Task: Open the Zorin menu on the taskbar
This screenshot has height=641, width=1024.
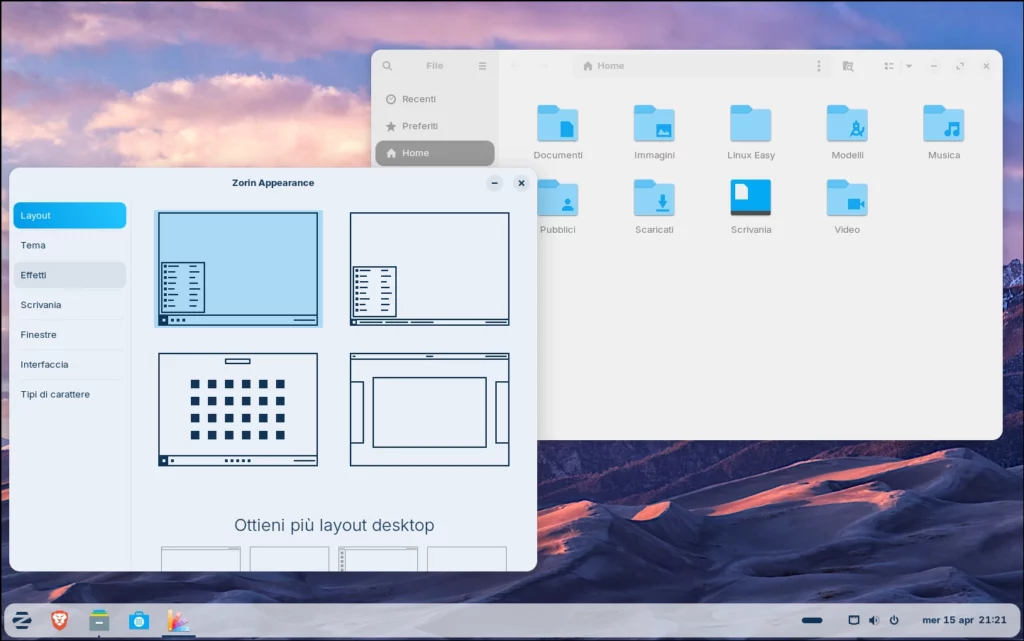Action: click(x=21, y=620)
